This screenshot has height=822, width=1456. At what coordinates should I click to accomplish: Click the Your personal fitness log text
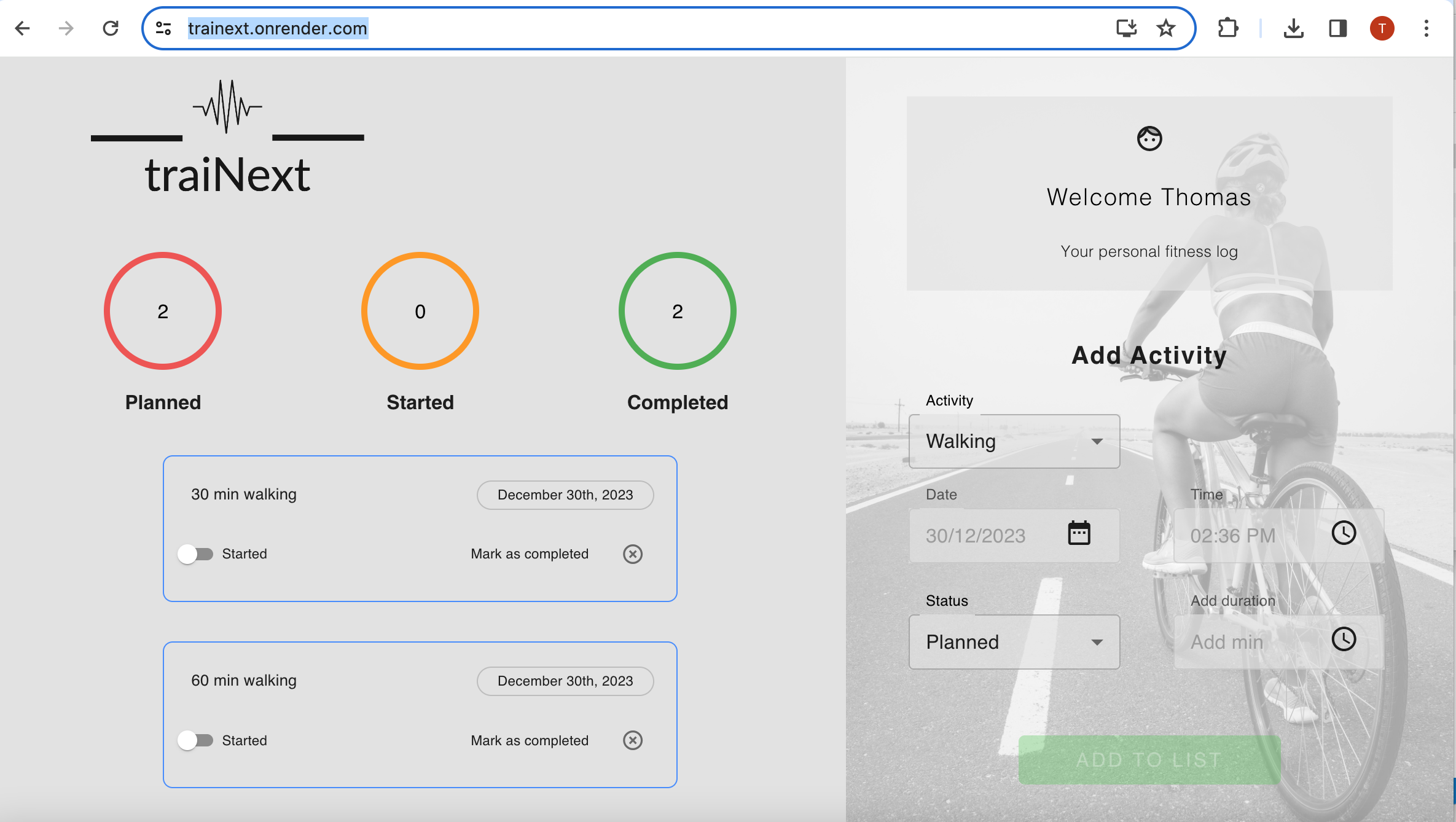1149,251
